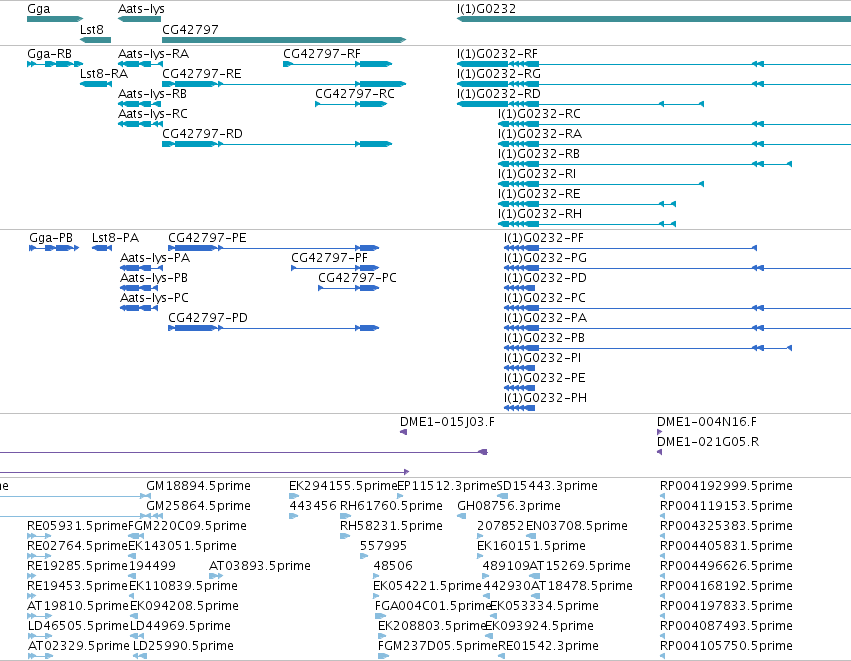Image resolution: width=851 pixels, height=661 pixels.
Task: Click protein l(1)G0232-PF label
Action: point(544,238)
